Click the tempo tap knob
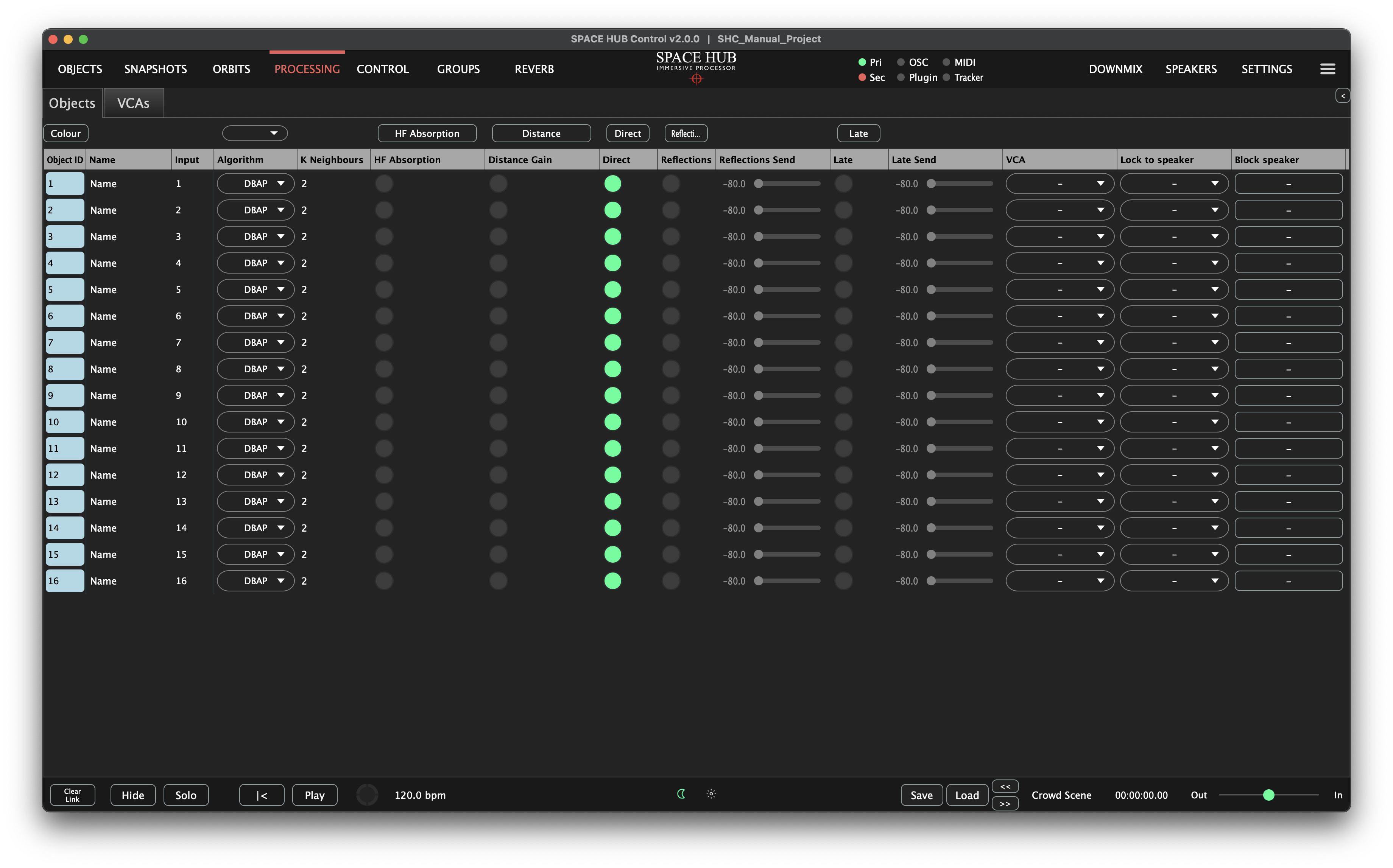 pos(367,795)
